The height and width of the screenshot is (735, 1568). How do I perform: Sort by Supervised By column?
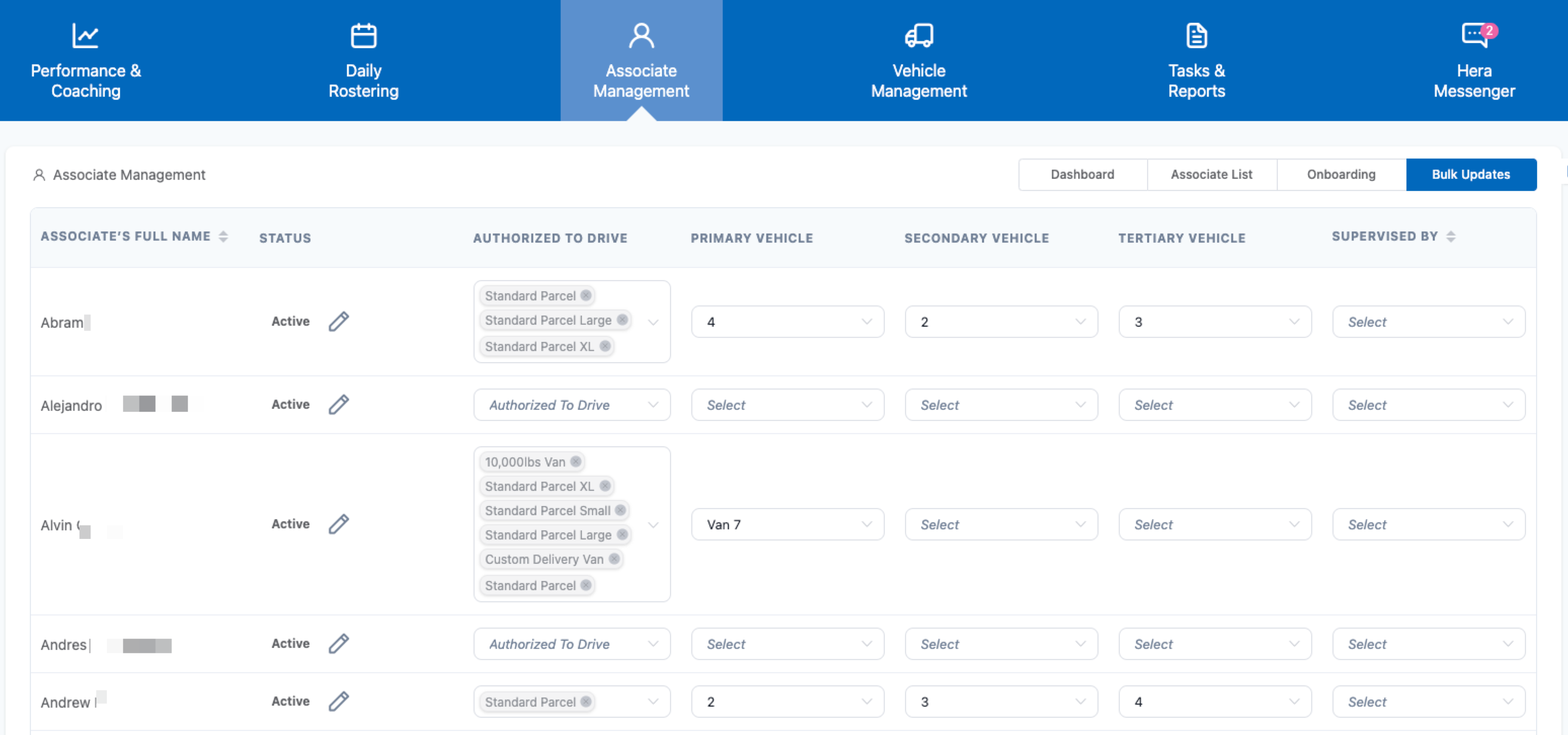[1451, 236]
